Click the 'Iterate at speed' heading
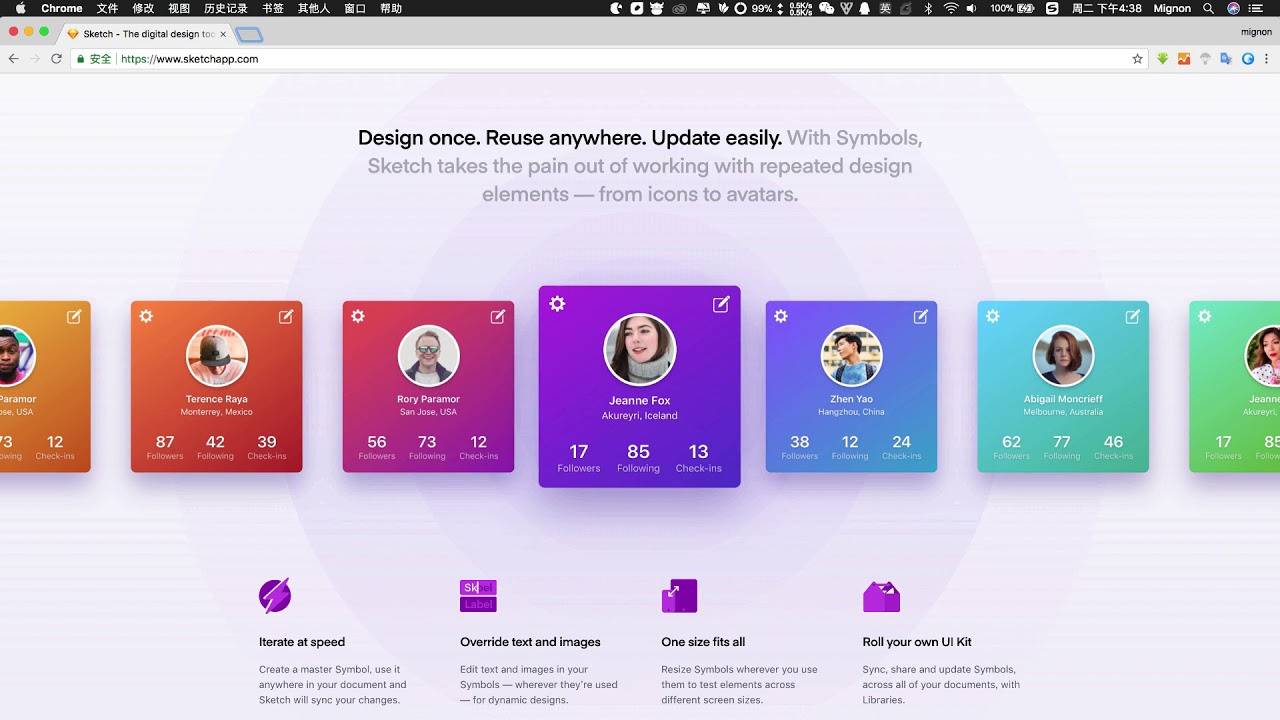 tap(302, 642)
